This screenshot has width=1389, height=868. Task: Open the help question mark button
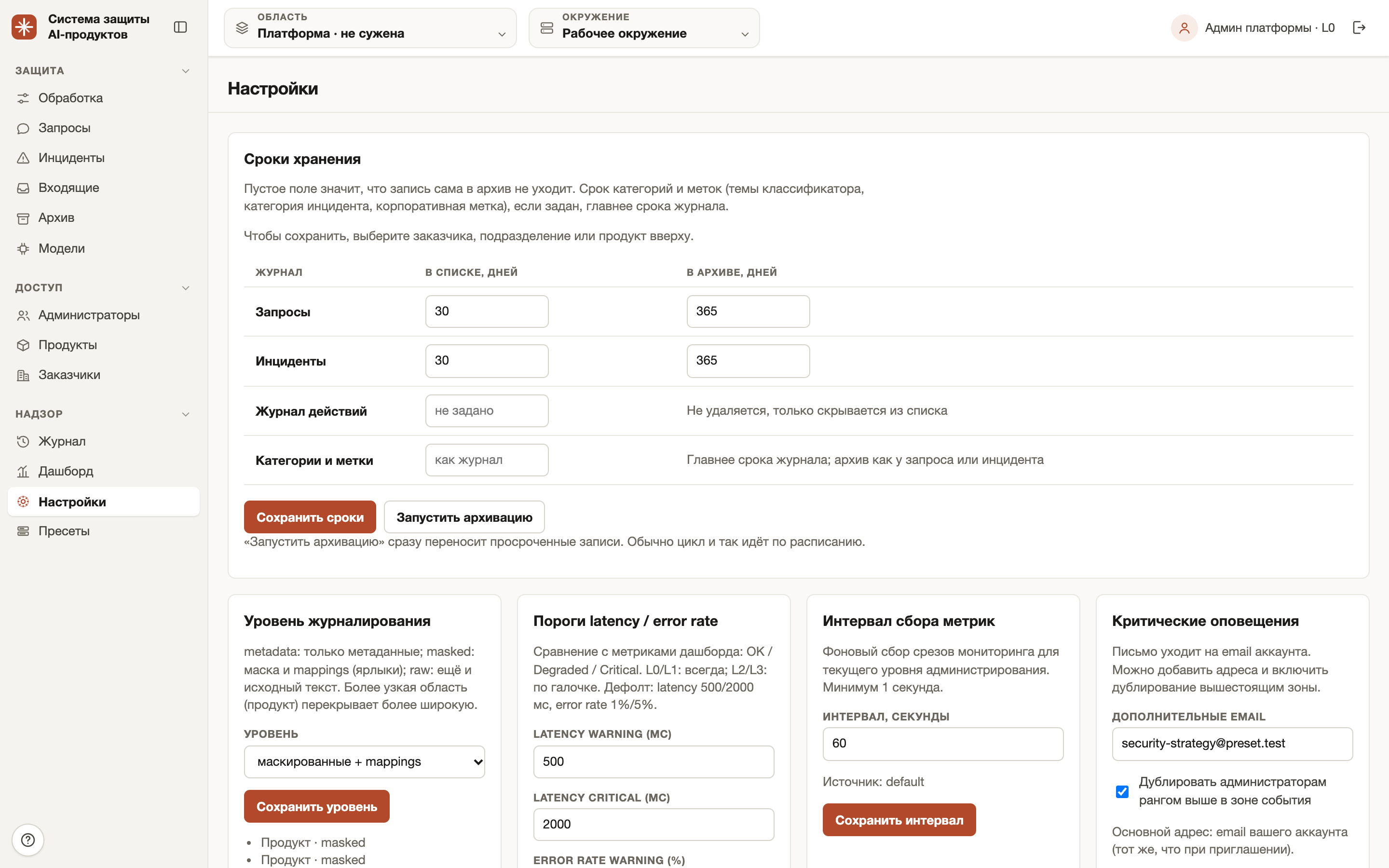(27, 840)
